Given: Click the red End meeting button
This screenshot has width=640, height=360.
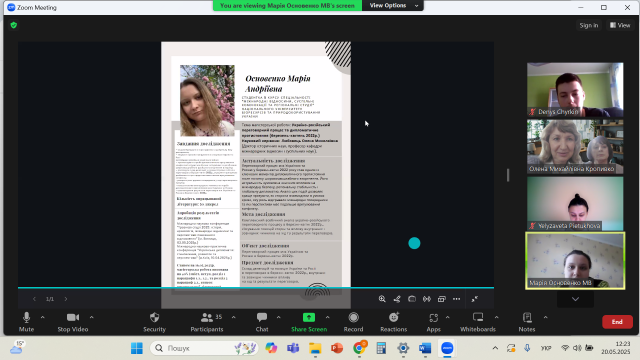Looking at the screenshot, I should click(617, 322).
